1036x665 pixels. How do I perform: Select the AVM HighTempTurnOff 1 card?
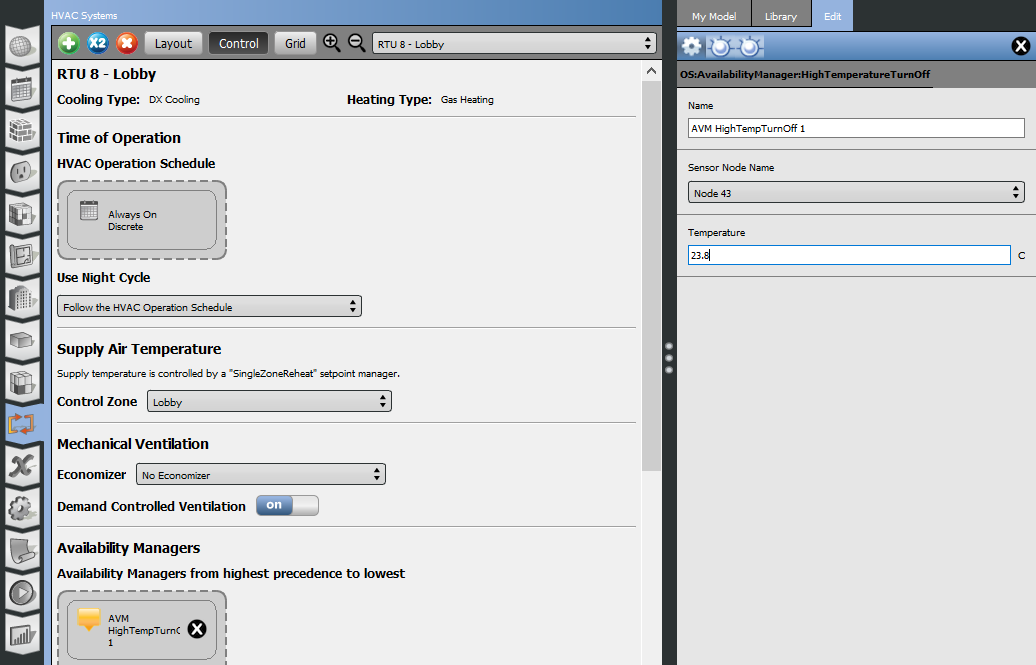point(142,629)
